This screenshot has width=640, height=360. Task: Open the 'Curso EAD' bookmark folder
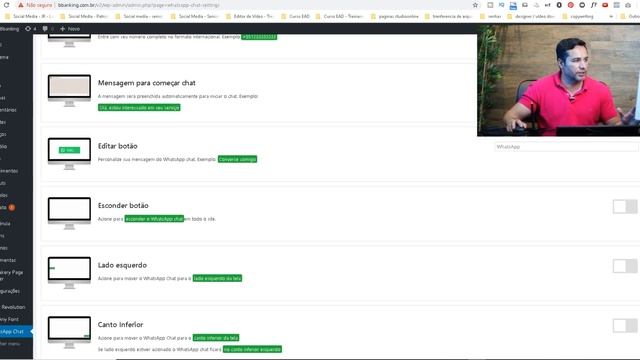pyautogui.click(x=296, y=16)
